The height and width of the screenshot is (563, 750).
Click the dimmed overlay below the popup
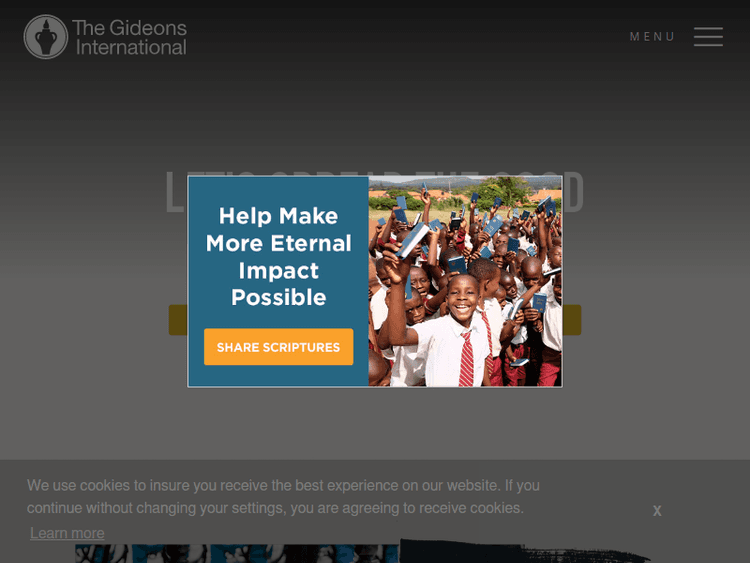pos(375,423)
